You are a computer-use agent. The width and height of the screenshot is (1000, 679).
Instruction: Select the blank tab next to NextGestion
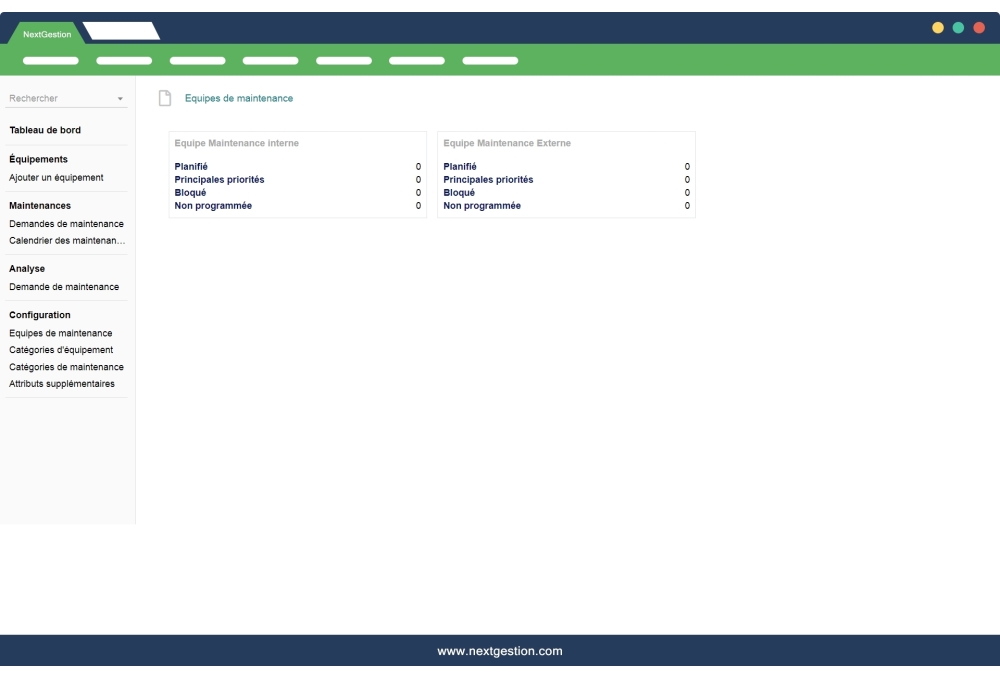pos(121,32)
